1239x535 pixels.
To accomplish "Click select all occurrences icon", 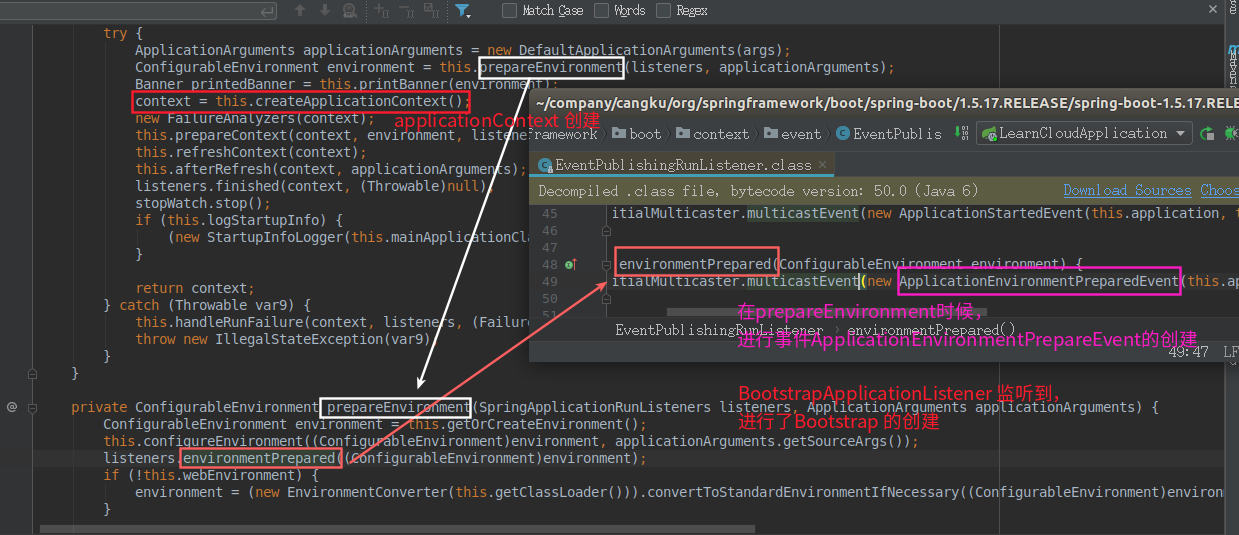I will point(433,10).
